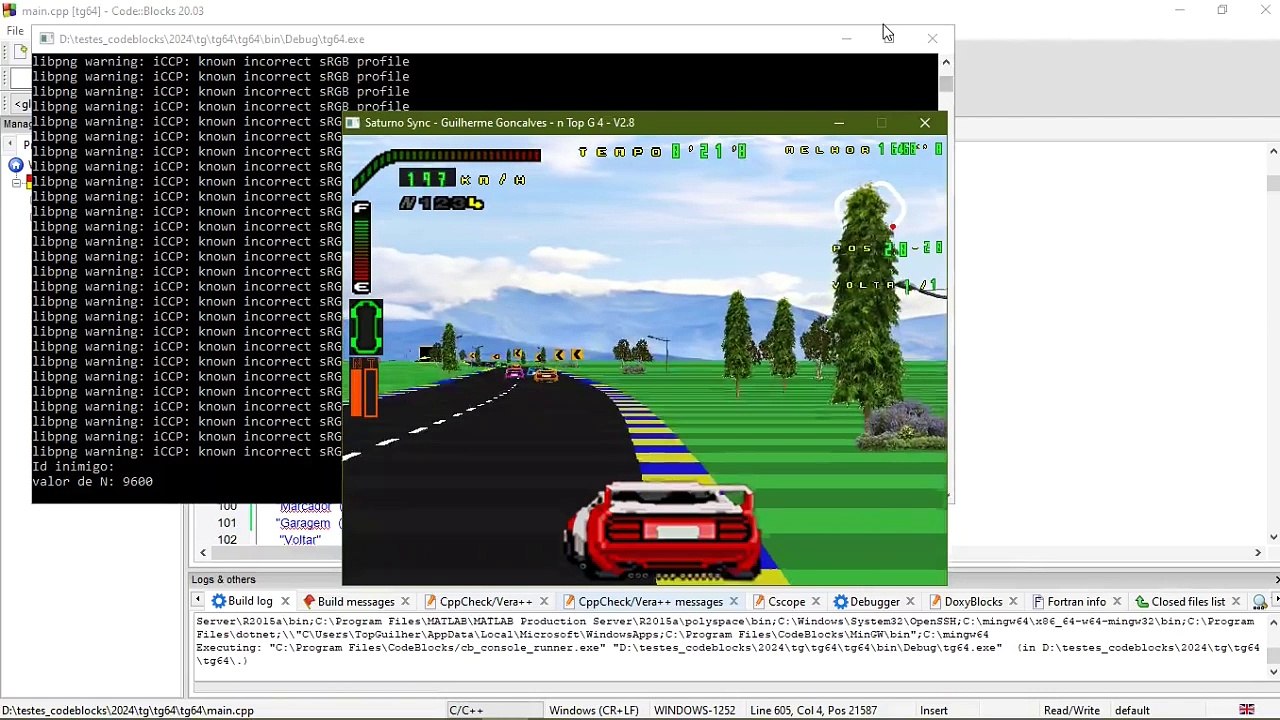Click the left arrow of the Logs tab strip
This screenshot has width=1280, height=720.
coord(197,601)
